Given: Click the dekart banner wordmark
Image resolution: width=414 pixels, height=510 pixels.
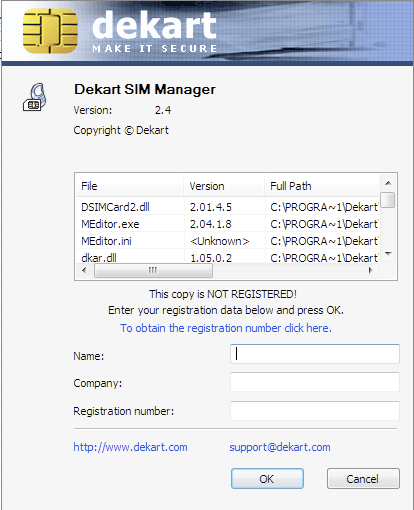Looking at the screenshot, I should pos(154,25).
